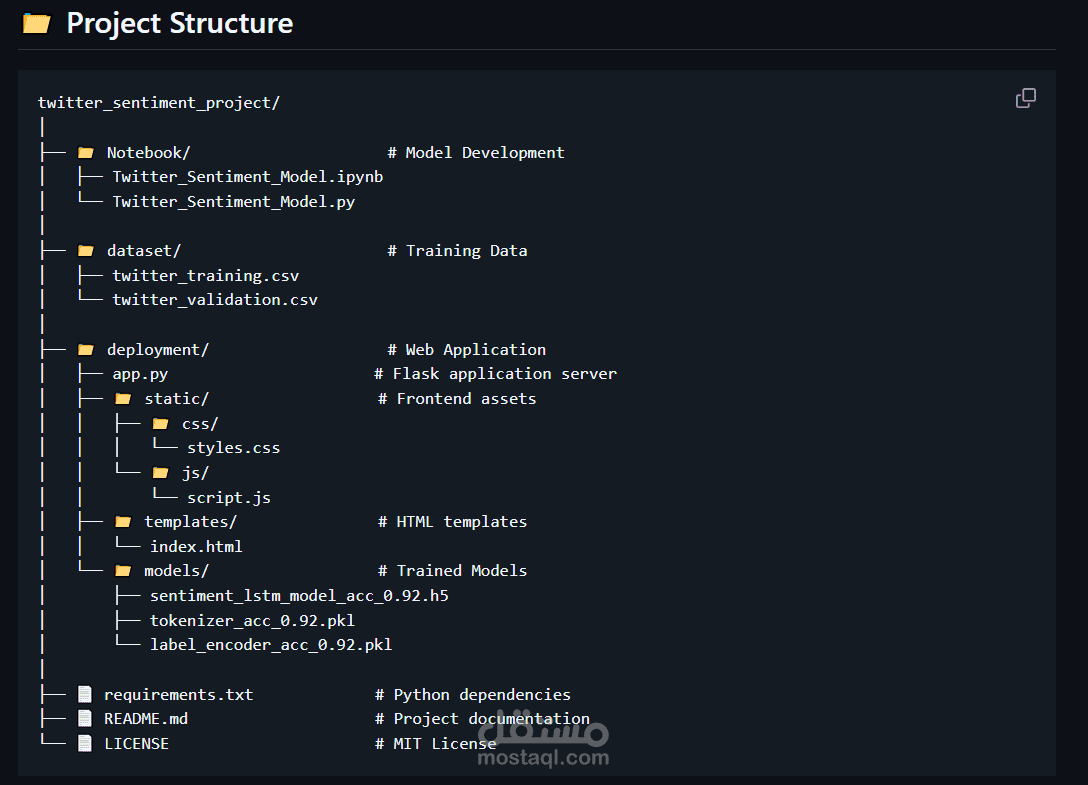
Task: Click the Project Structure heading text
Action: (x=180, y=24)
